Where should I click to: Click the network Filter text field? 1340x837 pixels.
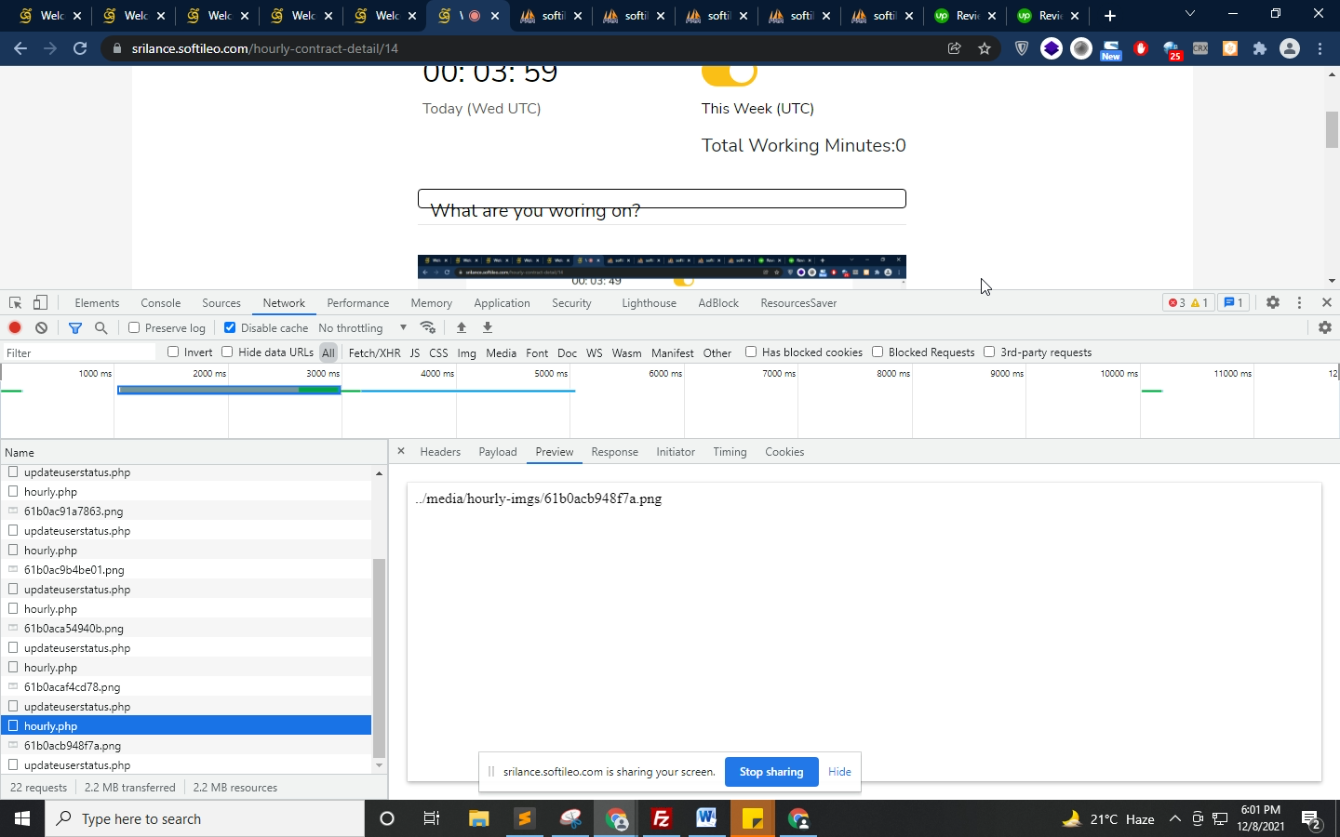(x=80, y=353)
